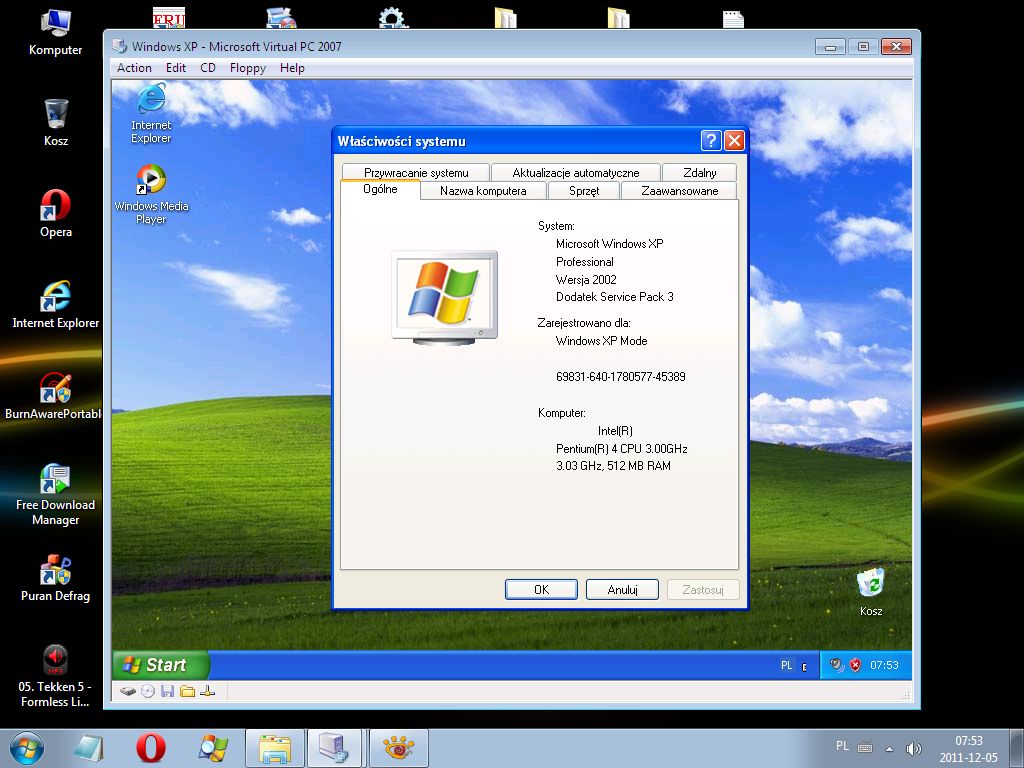Minimize the Virtual PC 2007 window
1024x768 pixels.
(x=830, y=47)
